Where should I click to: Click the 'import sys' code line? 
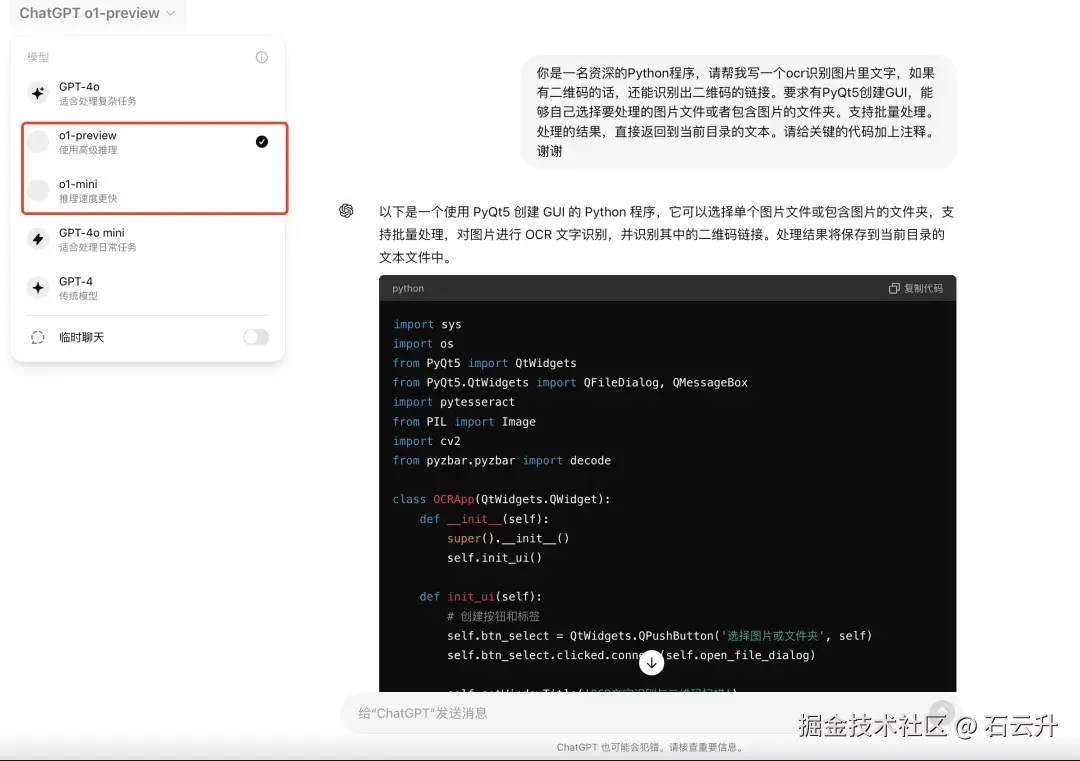pos(427,324)
